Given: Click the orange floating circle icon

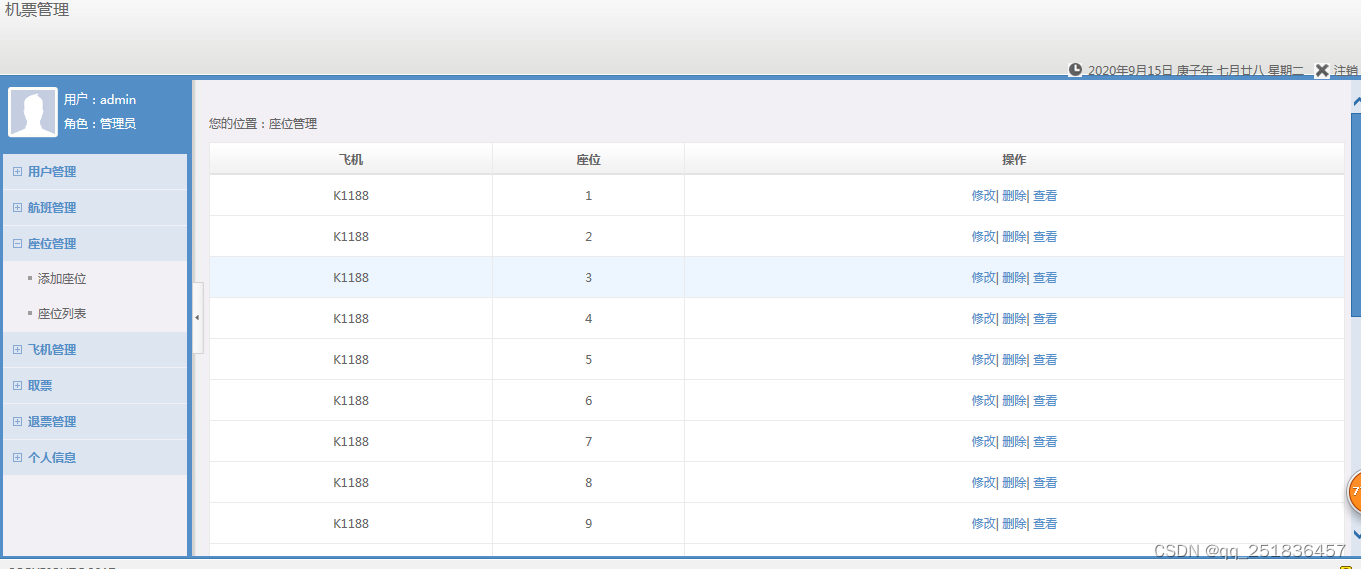Looking at the screenshot, I should 1355,491.
